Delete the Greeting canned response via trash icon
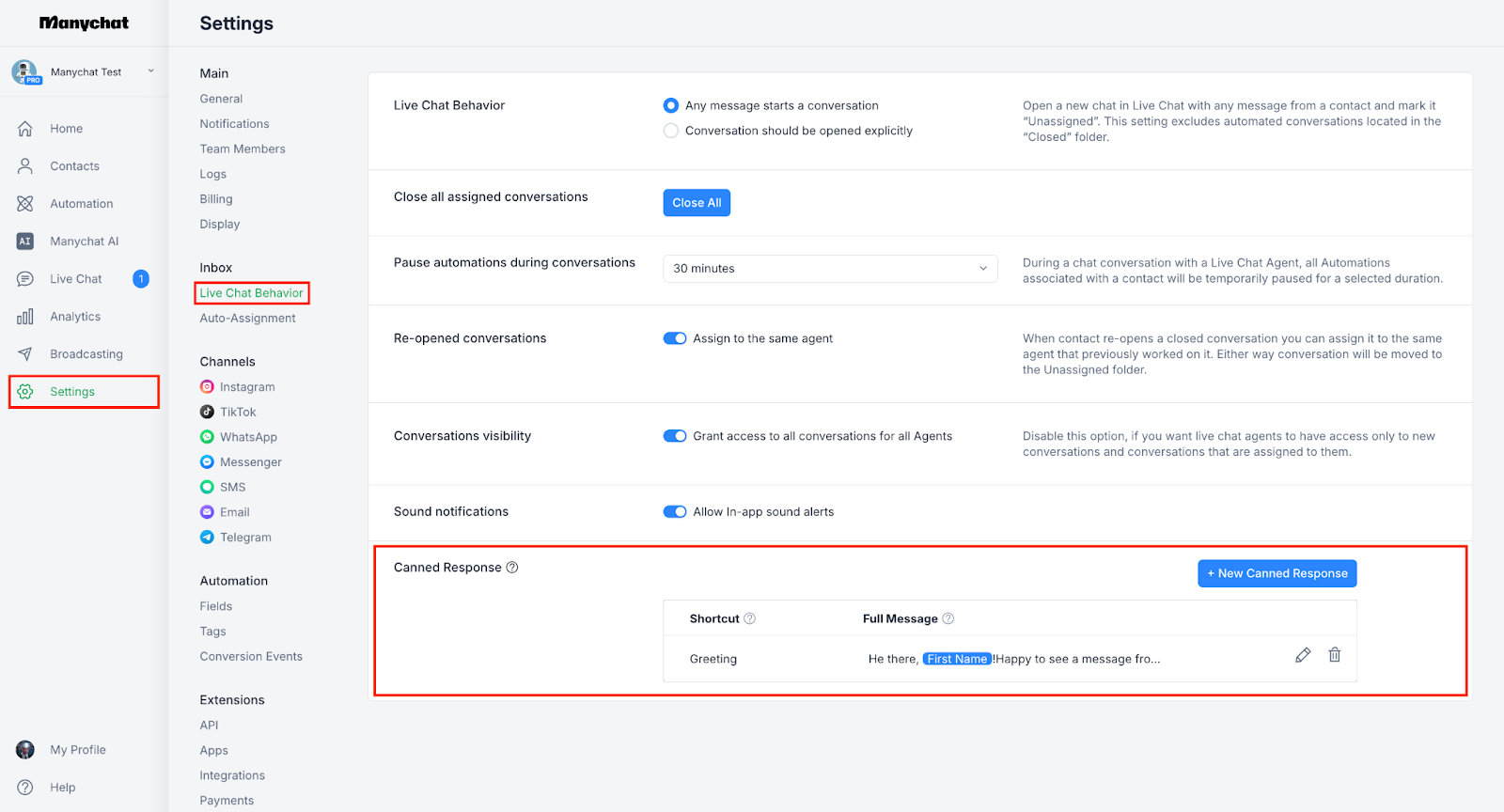Viewport: 1504px width, 812px height. [1334, 655]
